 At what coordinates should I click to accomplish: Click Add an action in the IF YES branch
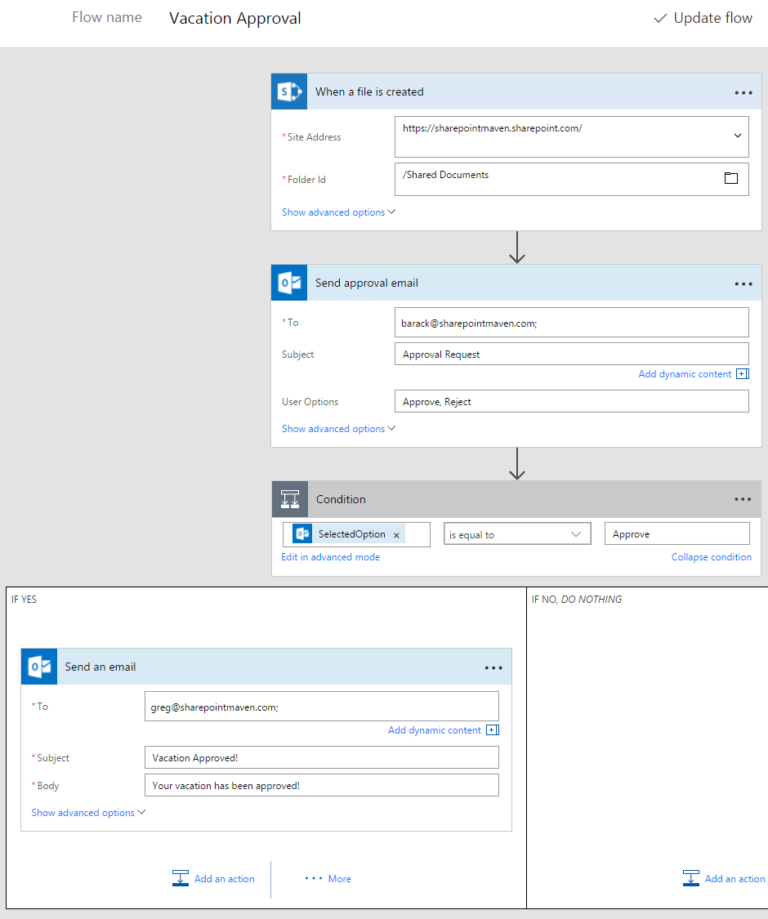coord(214,879)
